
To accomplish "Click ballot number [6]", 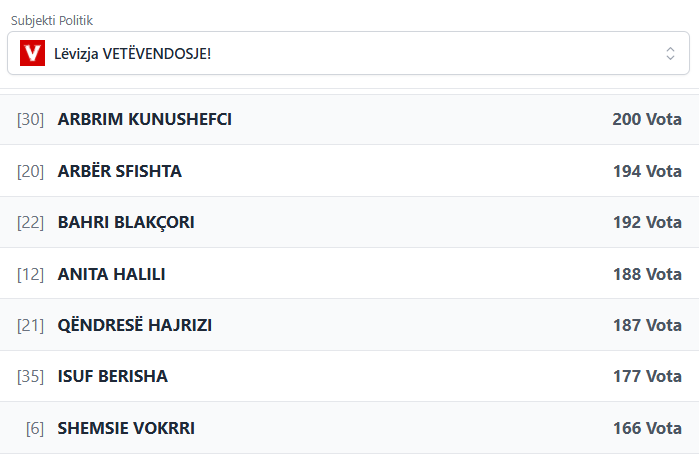I will 35,428.
